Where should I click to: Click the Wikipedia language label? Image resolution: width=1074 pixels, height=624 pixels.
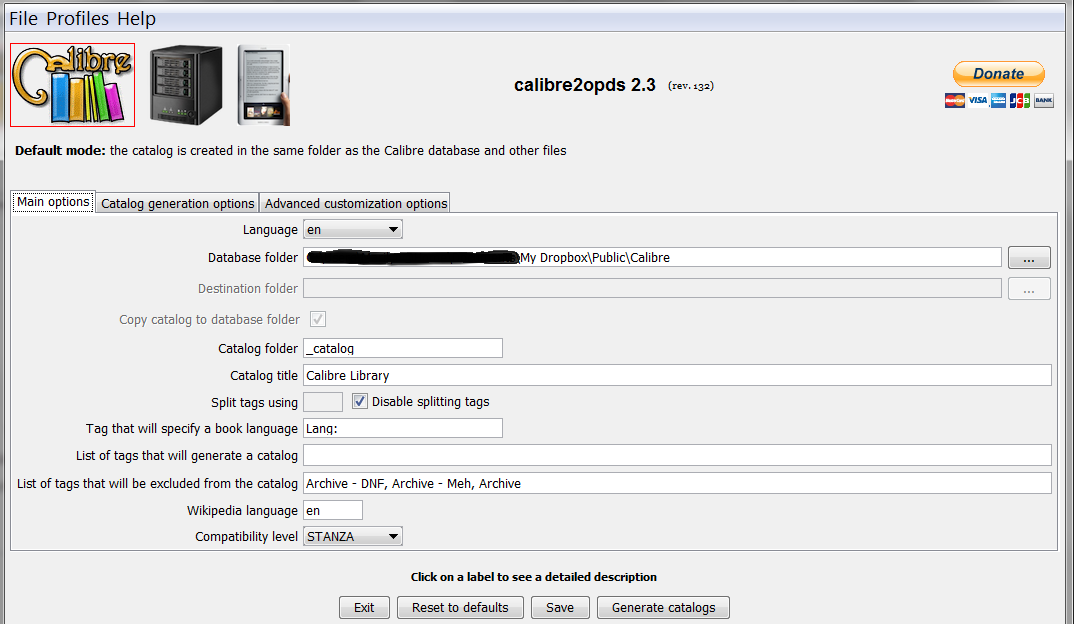242,511
